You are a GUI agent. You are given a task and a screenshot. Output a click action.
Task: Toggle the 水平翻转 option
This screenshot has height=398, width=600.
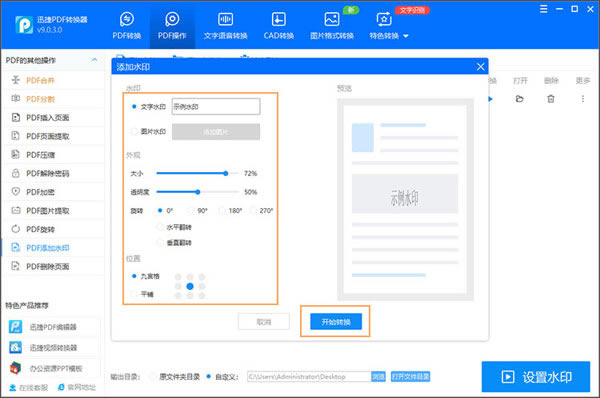tap(160, 227)
